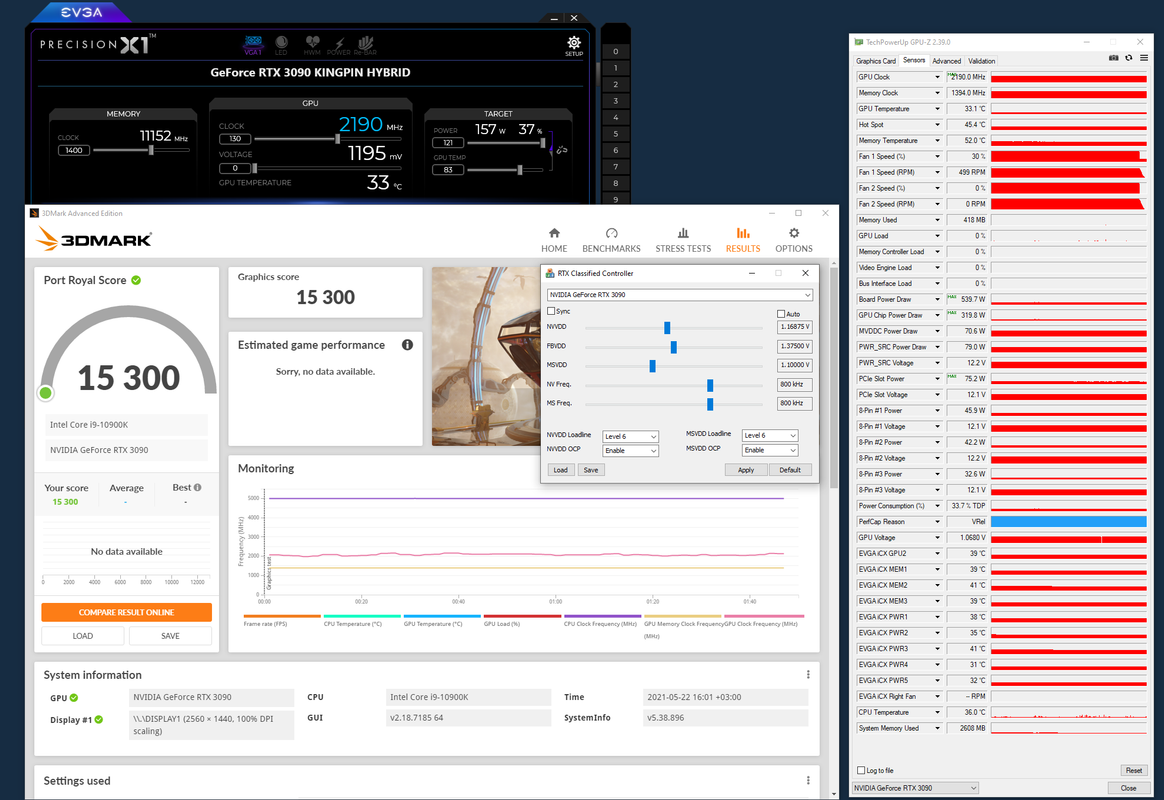Click Reset button in GPU-Z

click(x=1134, y=770)
